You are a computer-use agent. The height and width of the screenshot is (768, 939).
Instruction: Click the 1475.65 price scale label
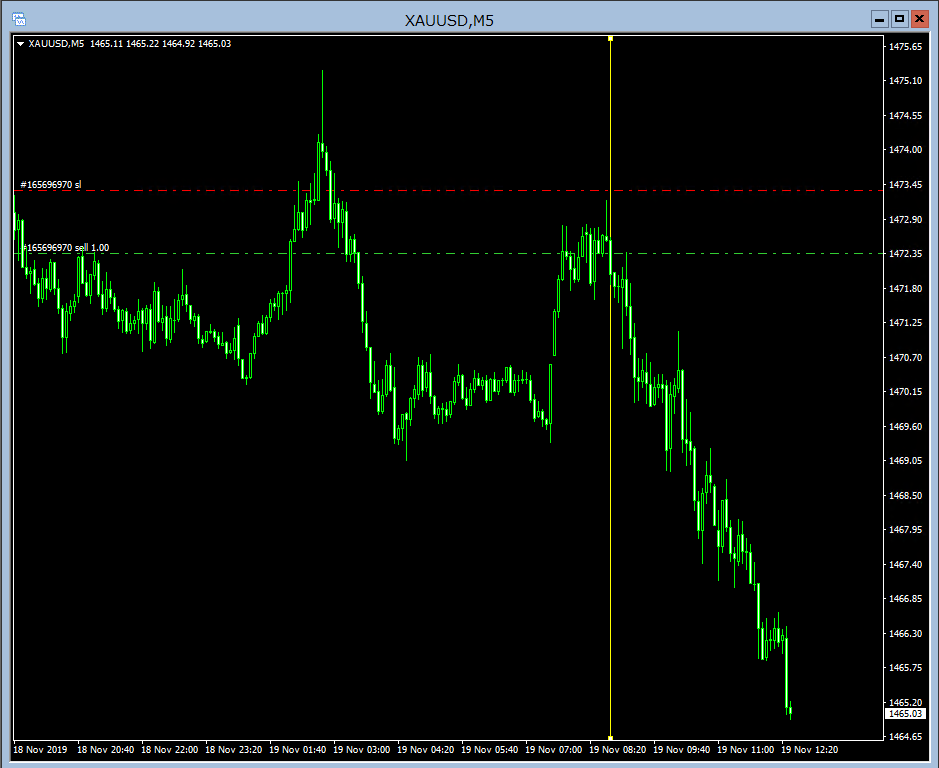coord(905,46)
